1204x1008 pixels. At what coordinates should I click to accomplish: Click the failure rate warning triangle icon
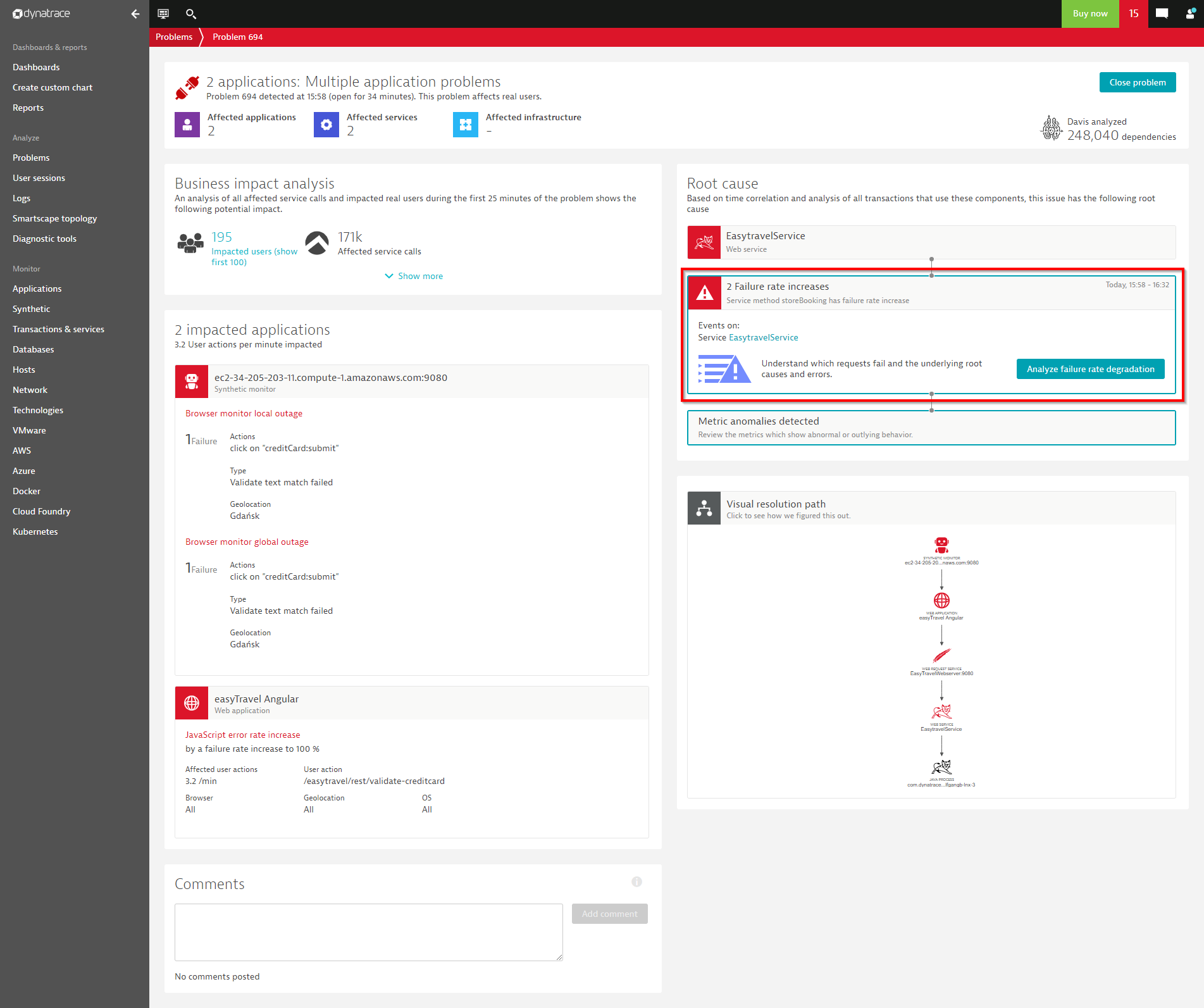coord(705,293)
